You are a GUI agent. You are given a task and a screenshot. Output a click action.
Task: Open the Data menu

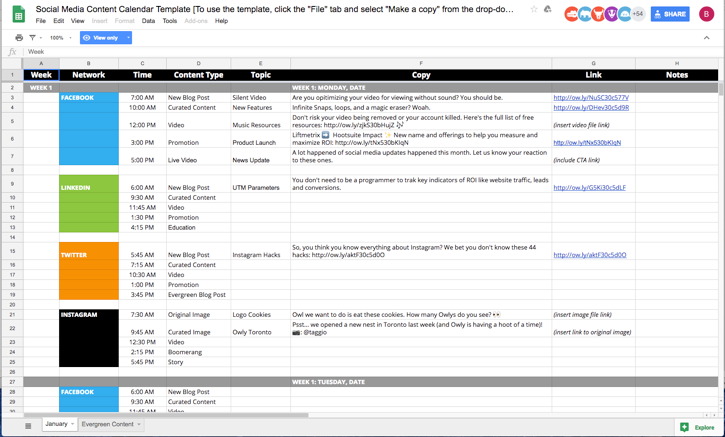coord(148,21)
